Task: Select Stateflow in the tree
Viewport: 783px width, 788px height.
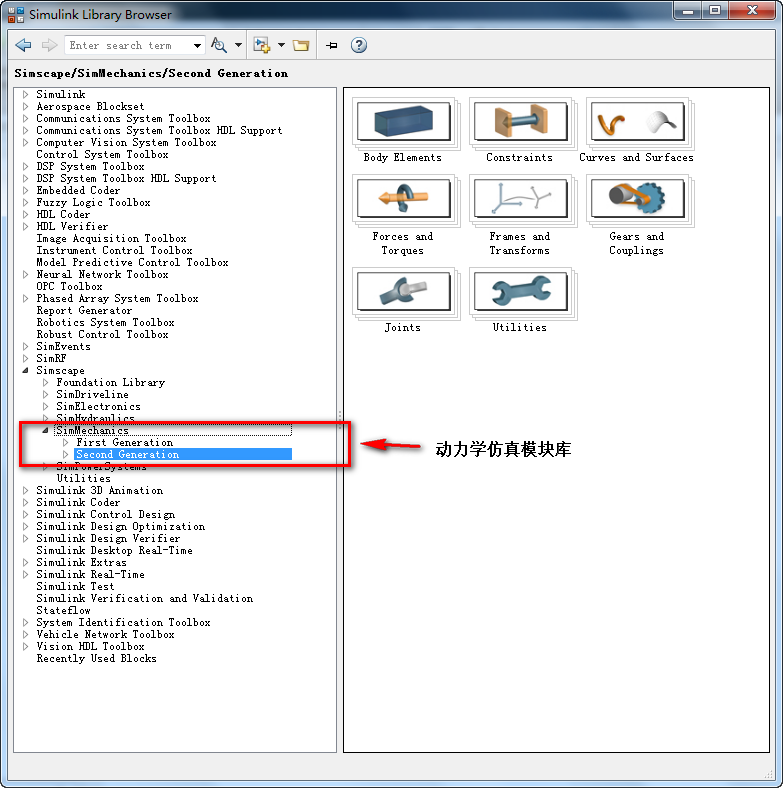Action: [x=63, y=611]
